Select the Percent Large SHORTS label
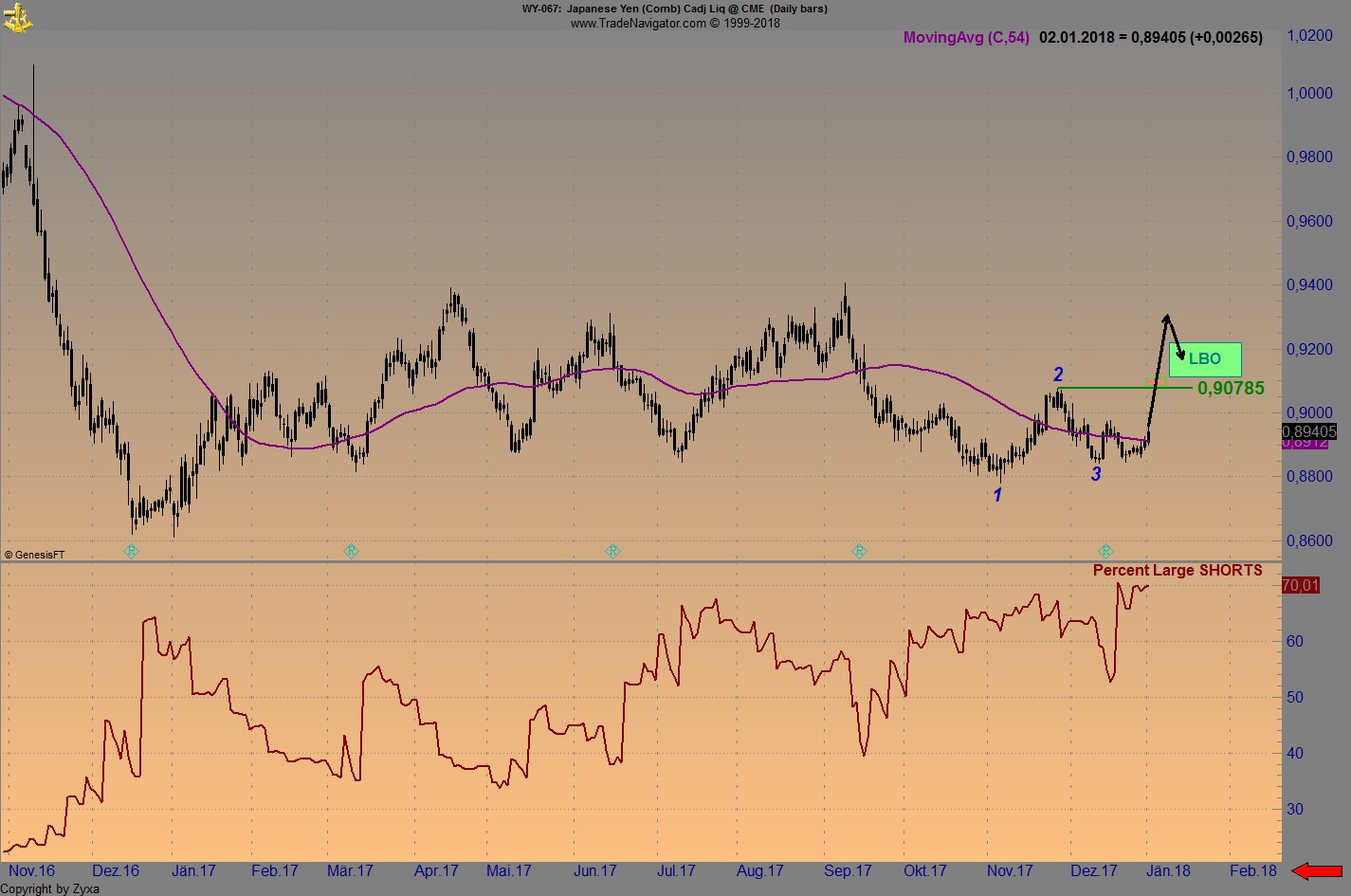This screenshot has height=896, width=1351. 1178,570
